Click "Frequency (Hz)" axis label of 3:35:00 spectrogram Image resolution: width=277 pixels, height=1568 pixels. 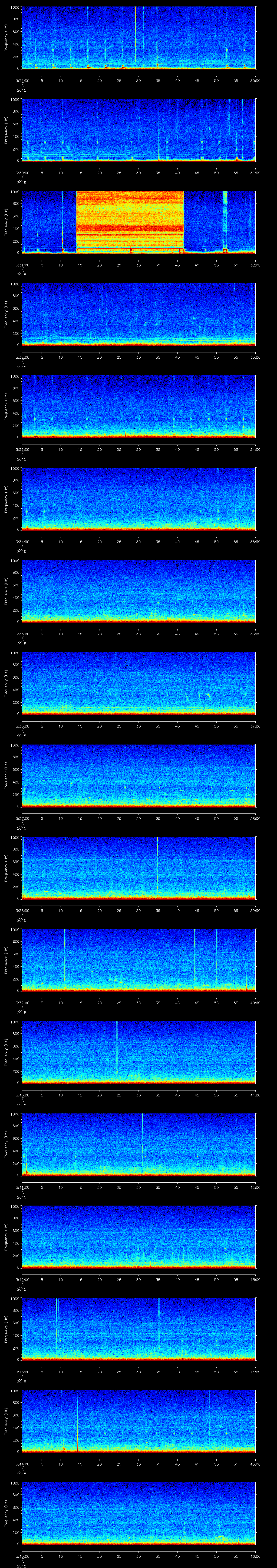7,591
